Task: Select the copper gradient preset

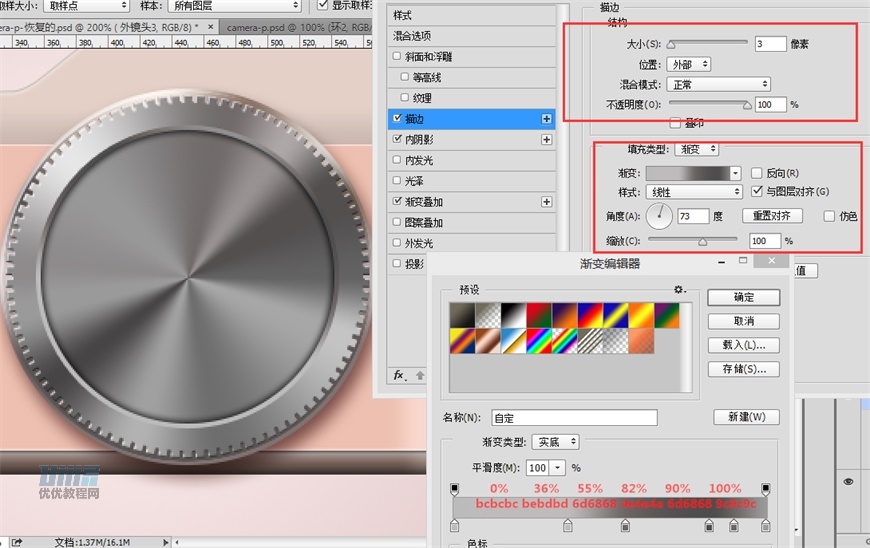Action: 488,341
